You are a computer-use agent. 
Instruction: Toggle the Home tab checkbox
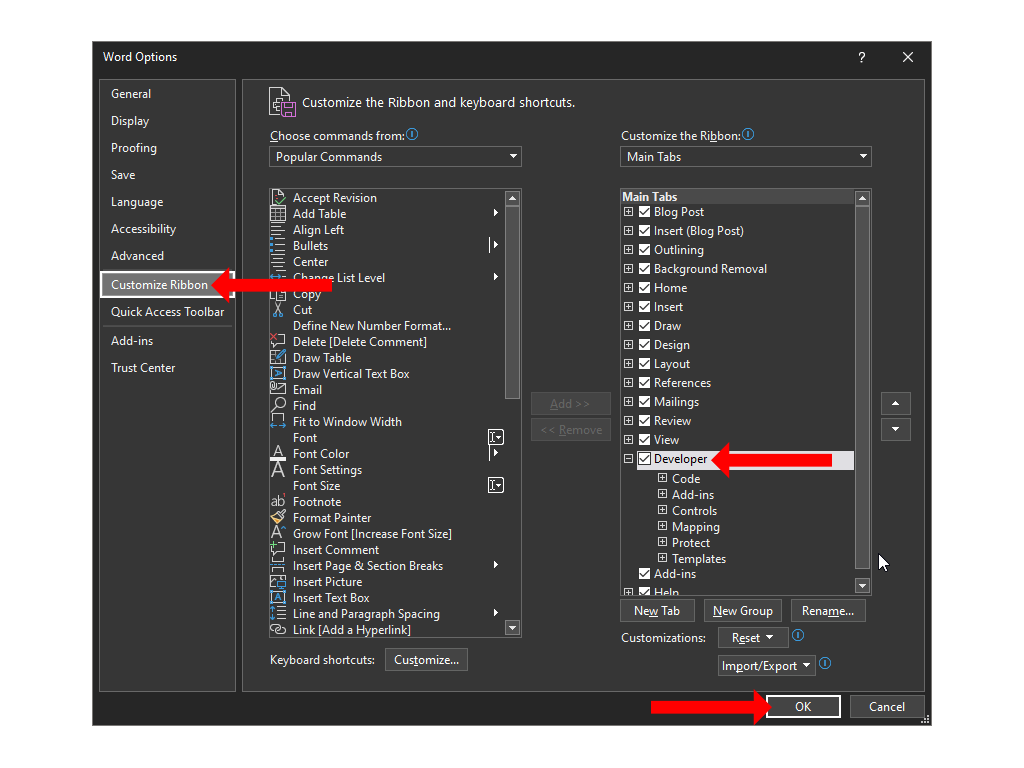(645, 287)
